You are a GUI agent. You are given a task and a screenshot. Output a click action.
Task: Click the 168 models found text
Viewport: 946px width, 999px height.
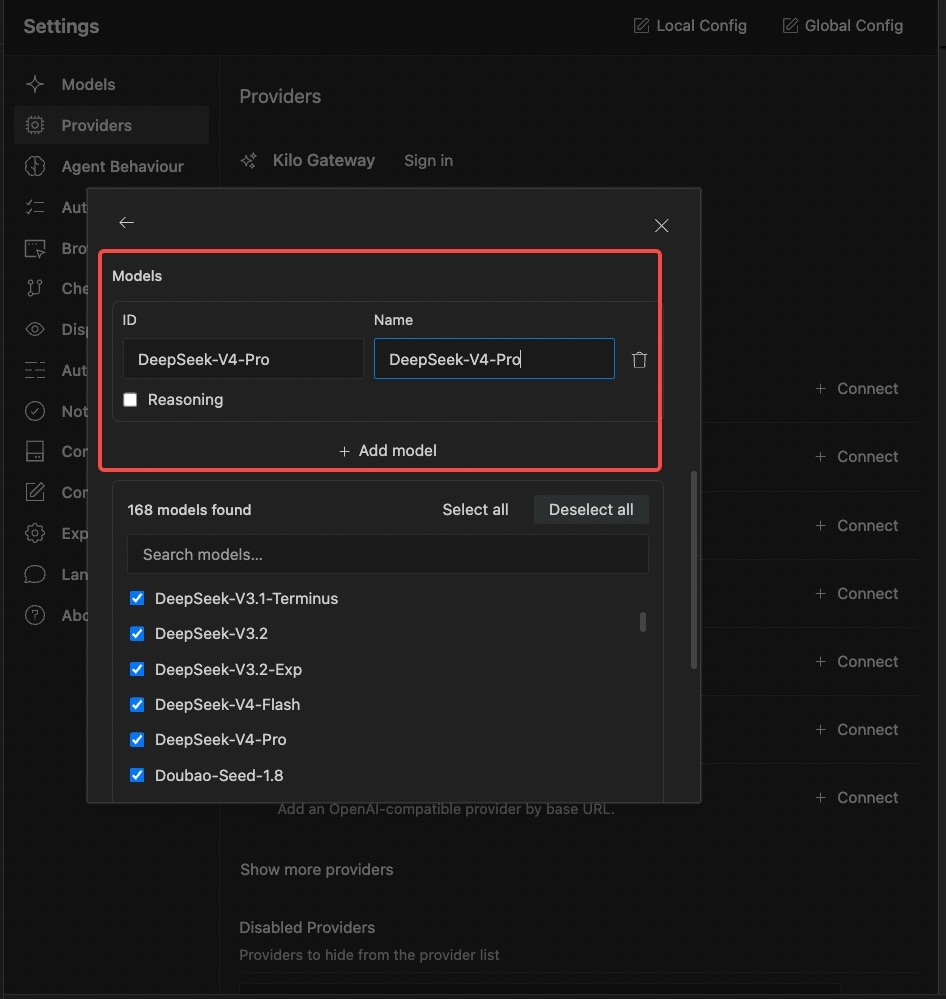click(189, 510)
